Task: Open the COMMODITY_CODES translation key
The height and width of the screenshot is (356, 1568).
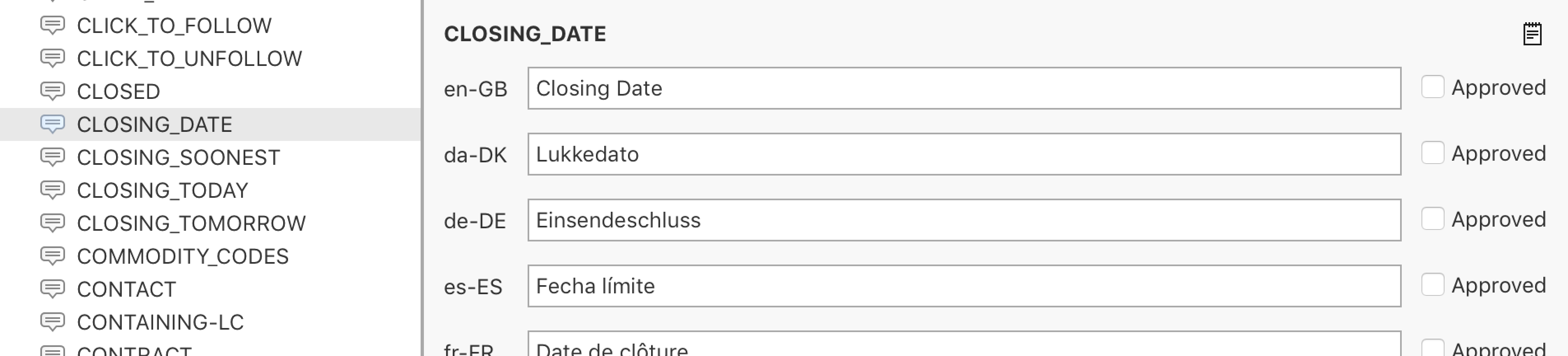Action: [183, 256]
